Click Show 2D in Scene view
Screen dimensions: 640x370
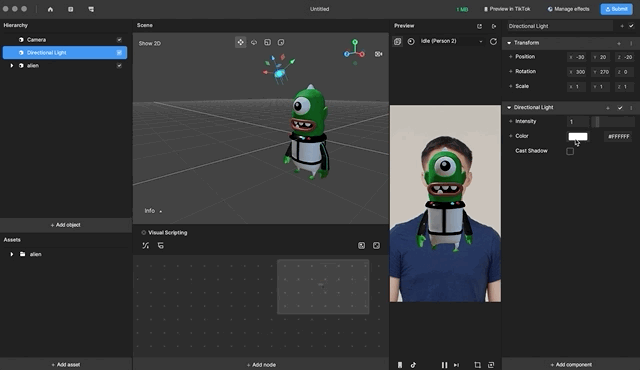[149, 43]
